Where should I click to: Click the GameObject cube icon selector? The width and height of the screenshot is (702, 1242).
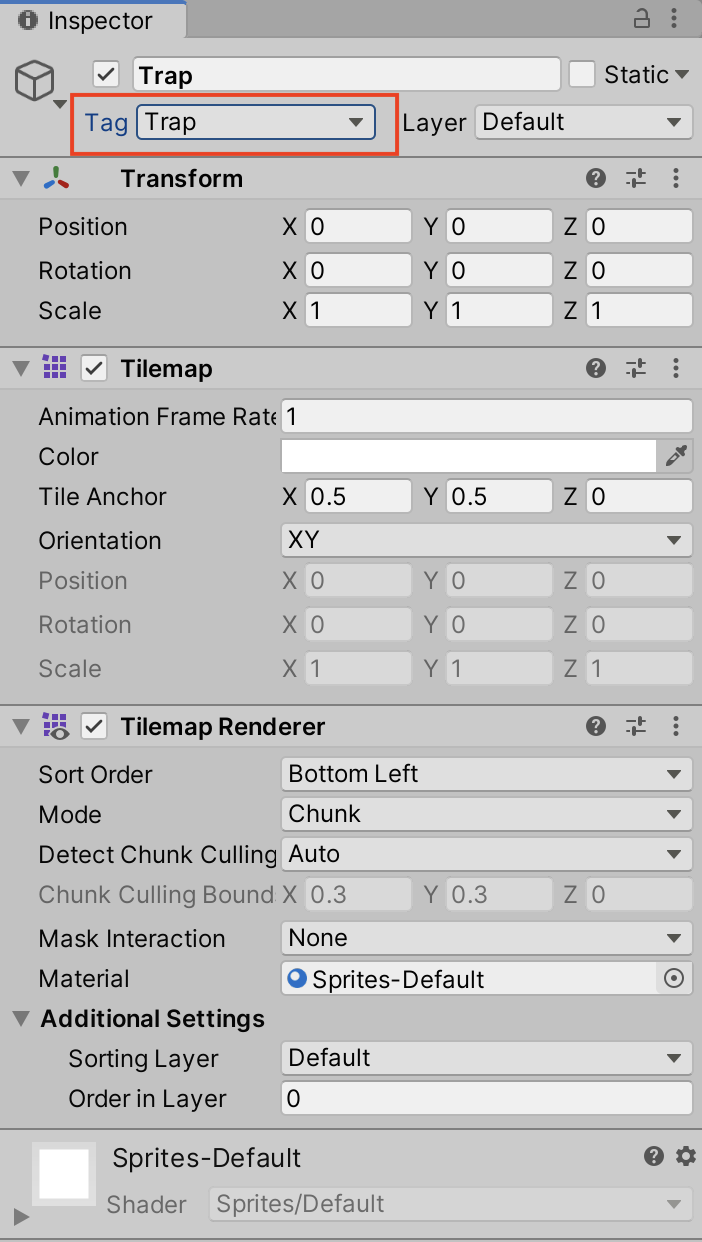[x=34, y=80]
